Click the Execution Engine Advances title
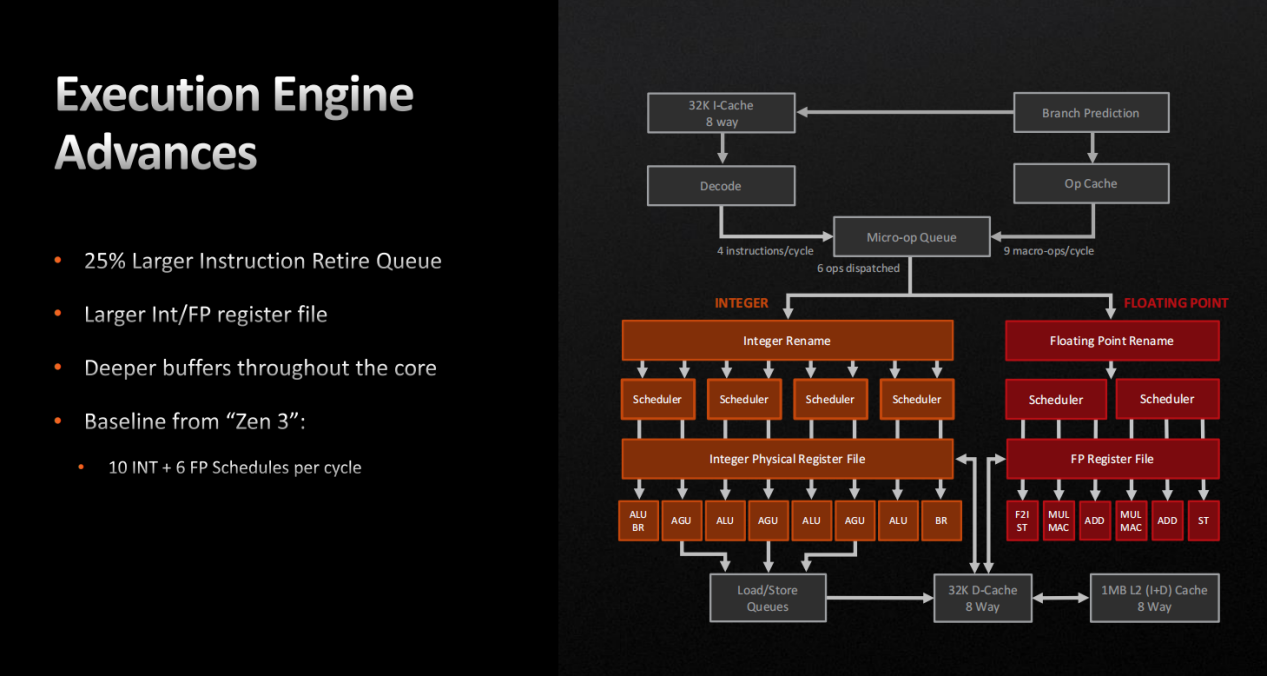 click(234, 125)
